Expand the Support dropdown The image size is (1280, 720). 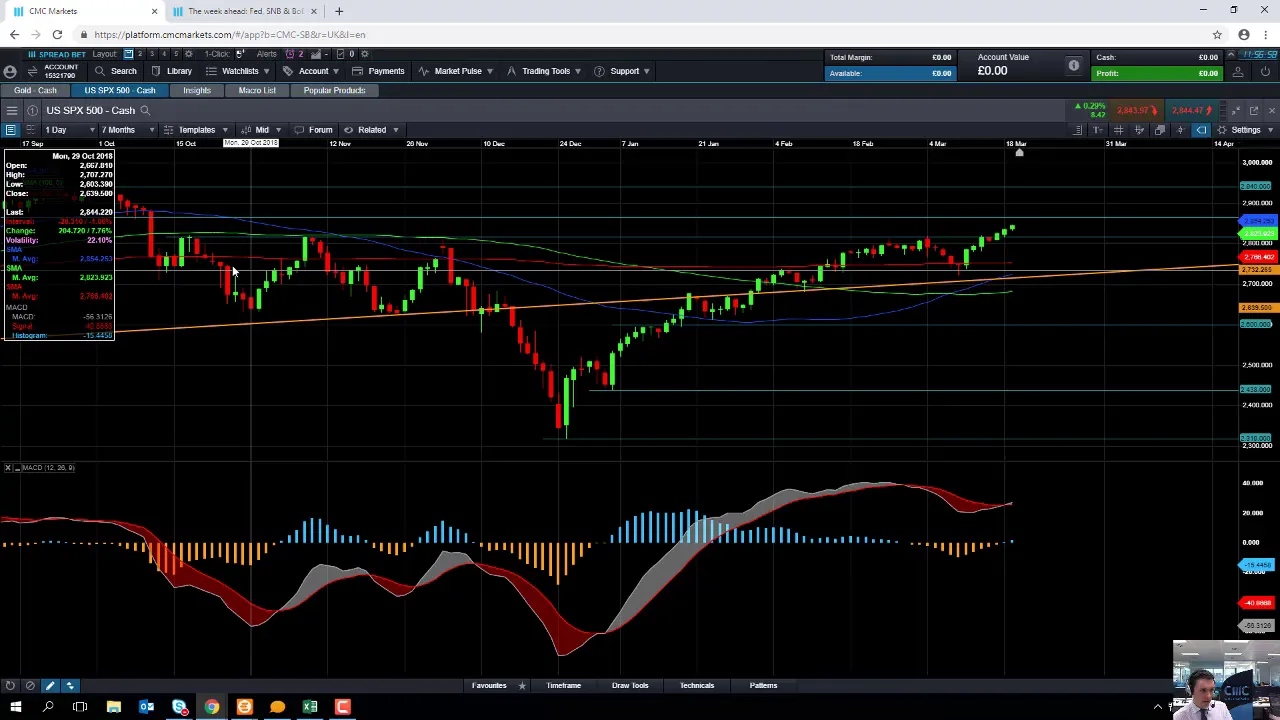tap(621, 71)
